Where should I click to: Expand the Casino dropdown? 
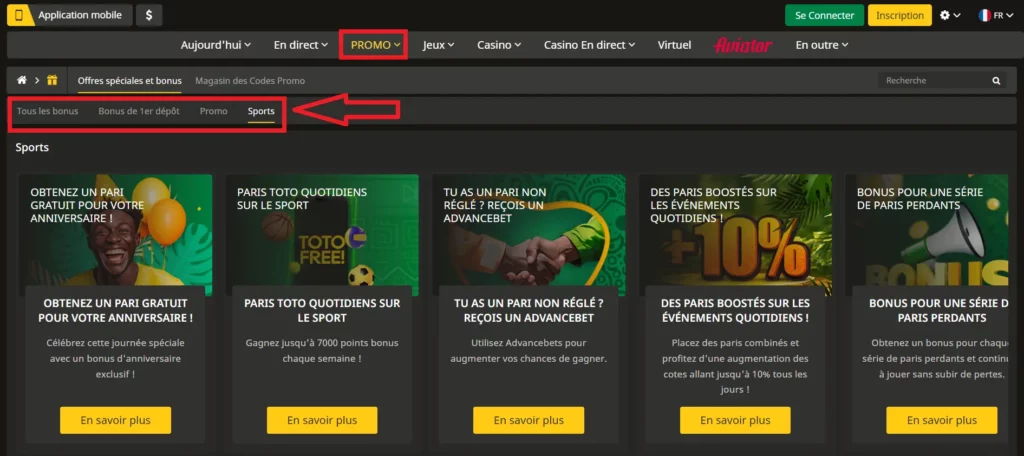click(499, 45)
